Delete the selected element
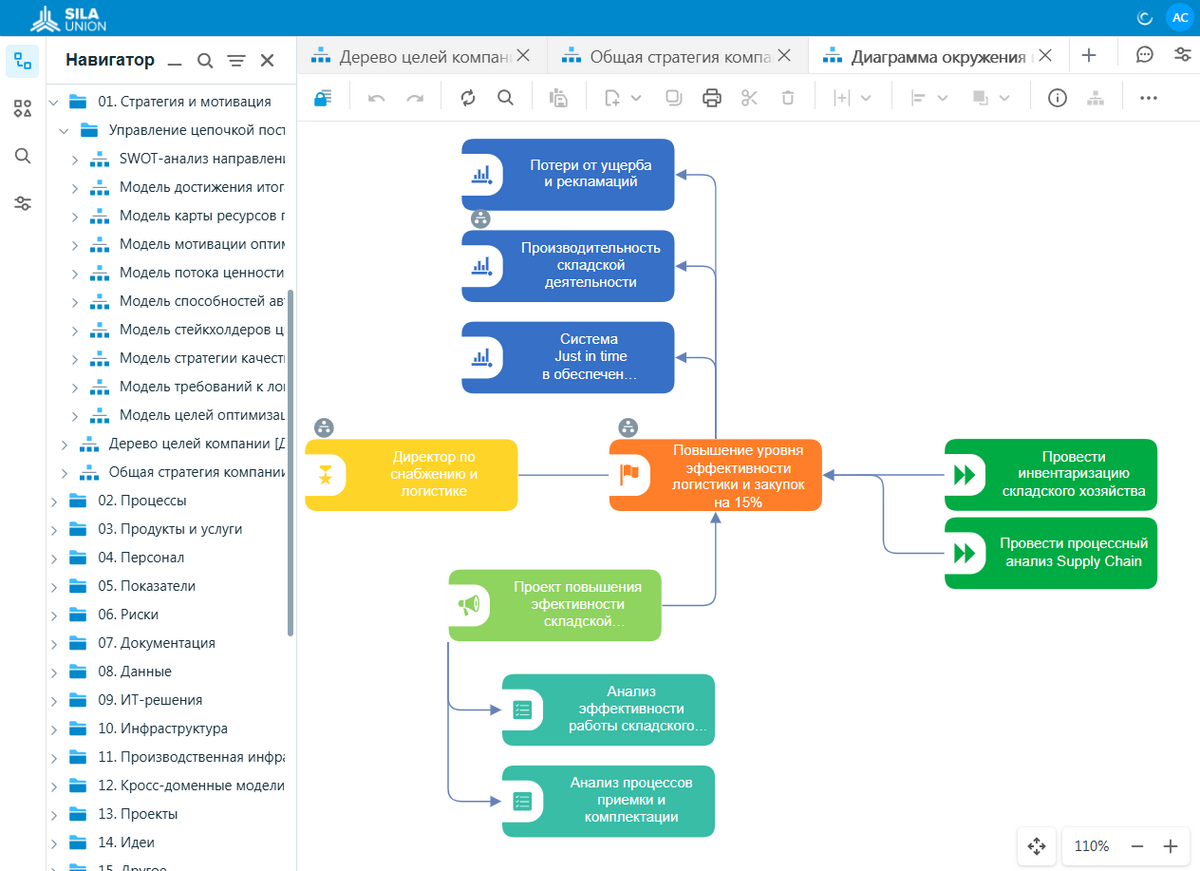This screenshot has width=1200, height=871. (x=788, y=98)
